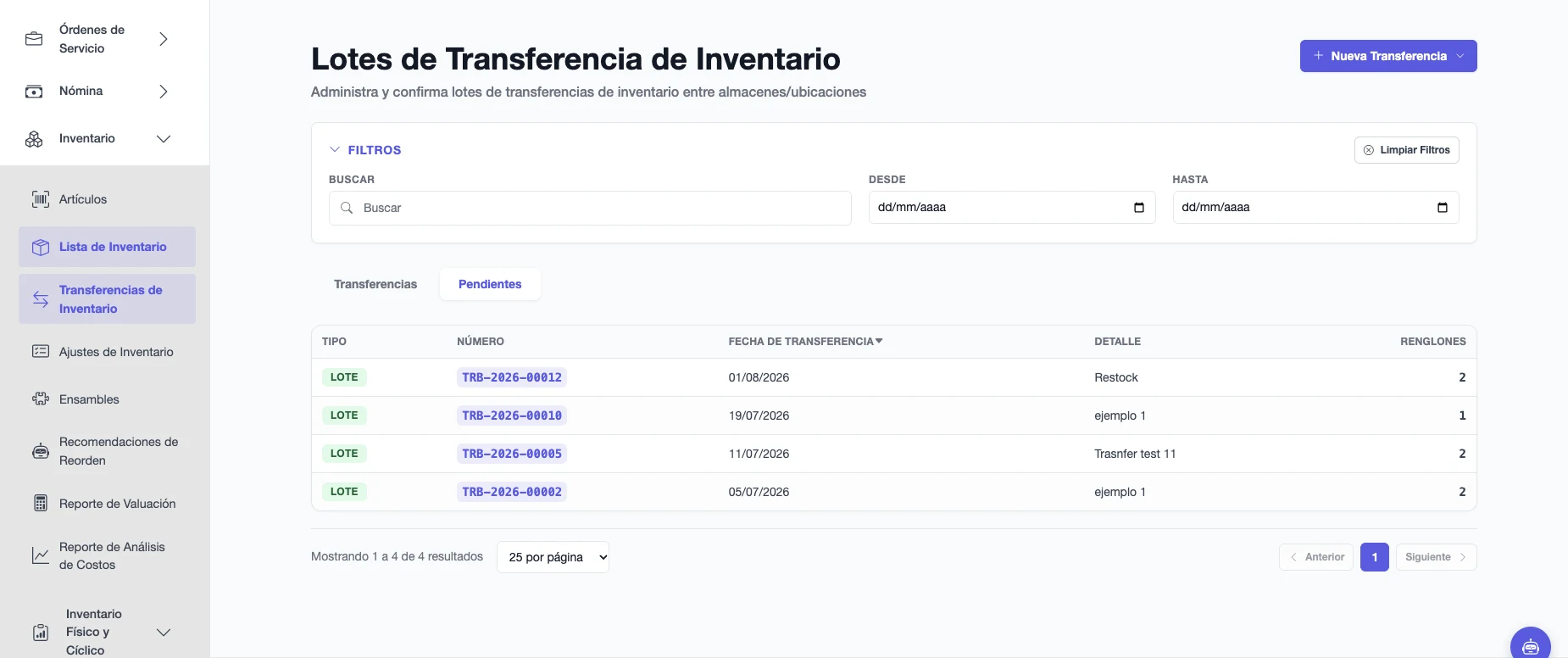Open the chatbot assistant floating icon

(1531, 646)
